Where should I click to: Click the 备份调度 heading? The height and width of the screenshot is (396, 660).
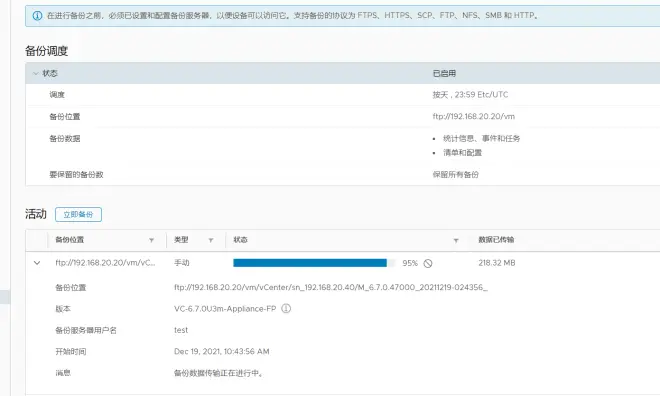[46, 51]
